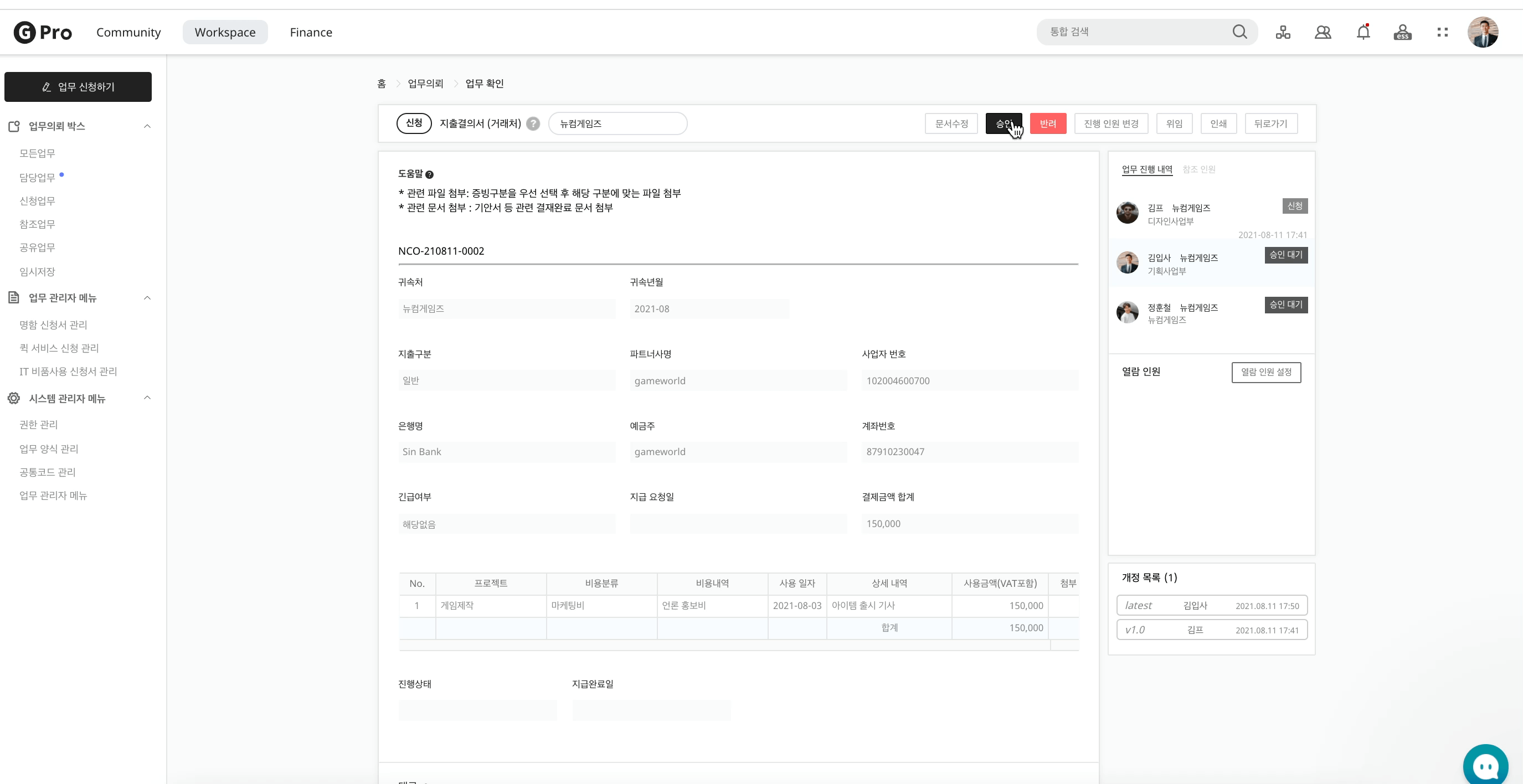Approve with the 승인 button

pos(1004,123)
